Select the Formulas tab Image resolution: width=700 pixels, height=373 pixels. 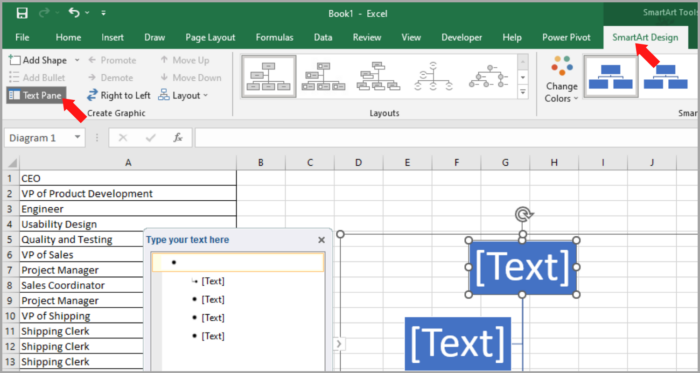point(275,37)
